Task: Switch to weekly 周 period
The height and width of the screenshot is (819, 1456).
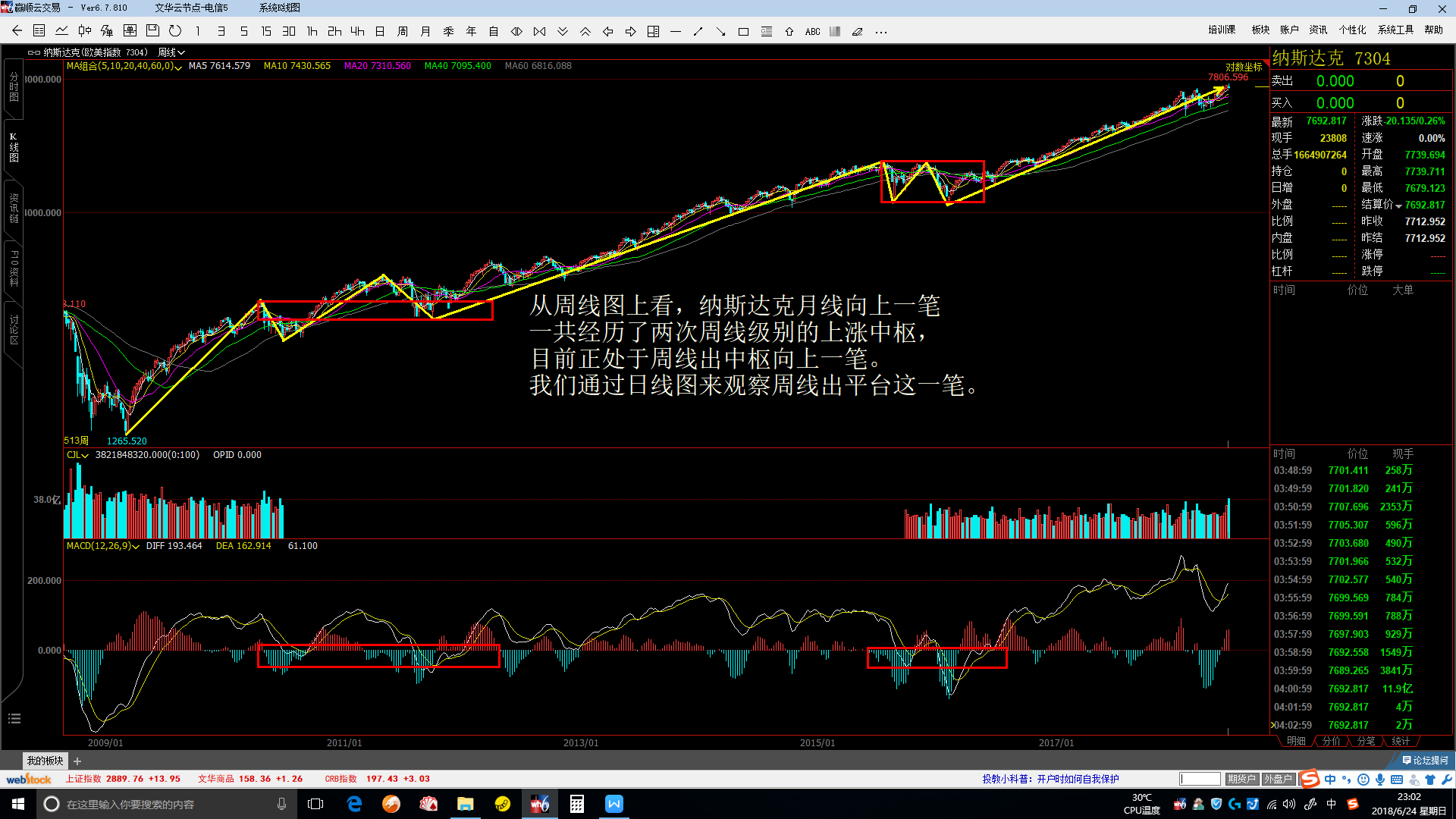Action: tap(403, 31)
